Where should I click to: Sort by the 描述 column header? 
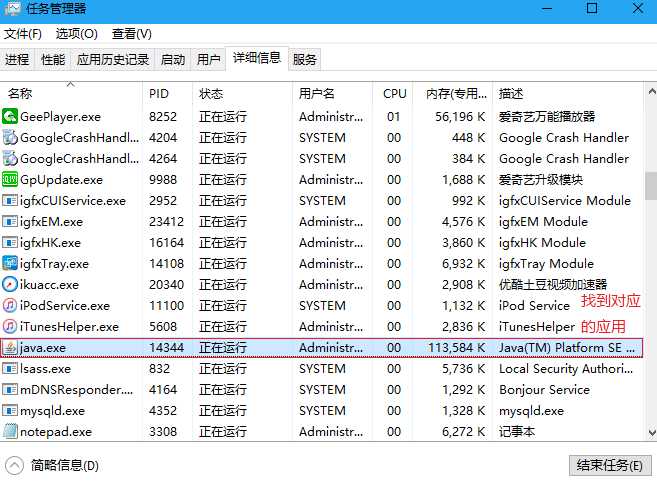(x=568, y=93)
